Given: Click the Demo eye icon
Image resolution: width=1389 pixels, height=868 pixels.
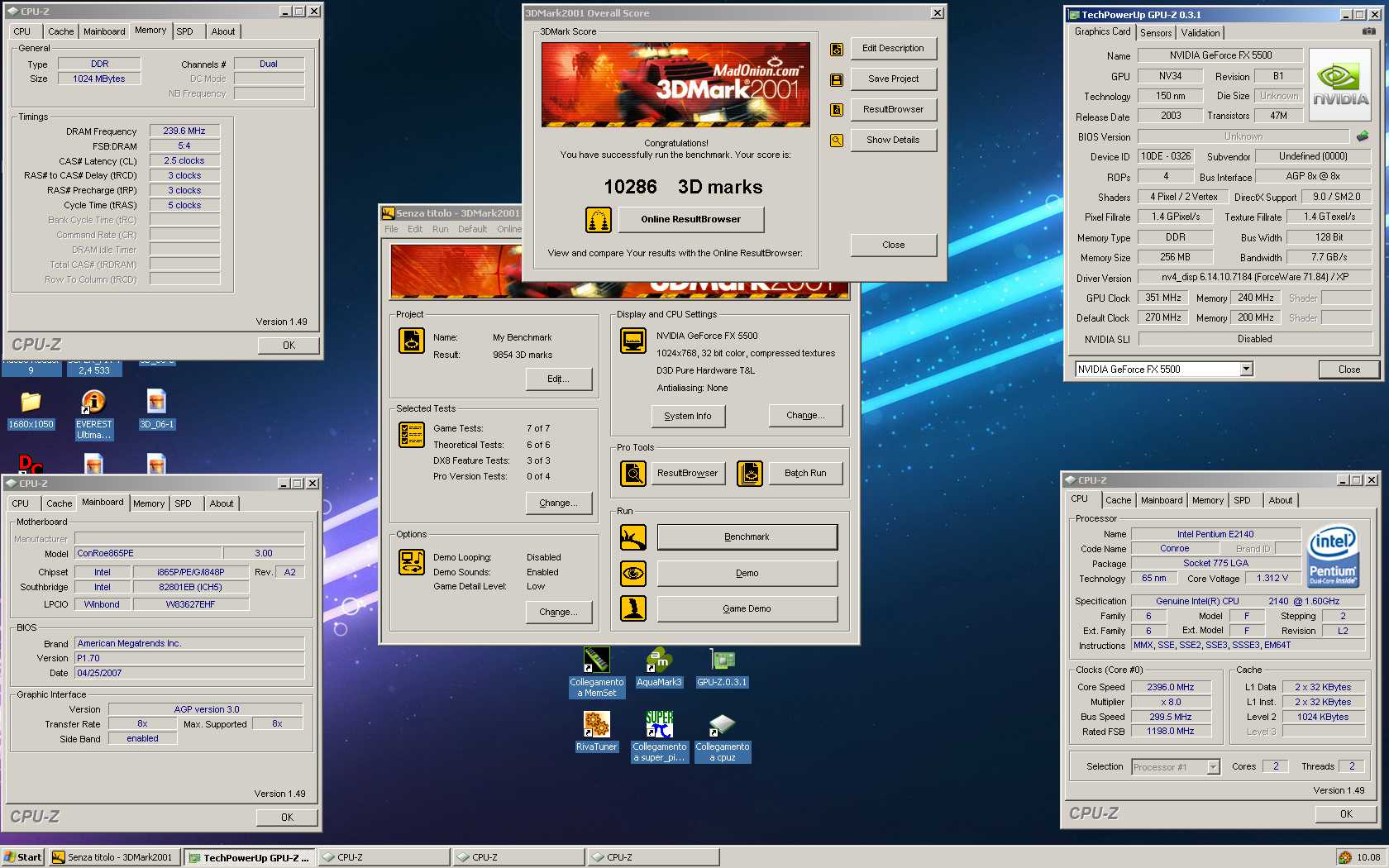Looking at the screenshot, I should click(633, 573).
